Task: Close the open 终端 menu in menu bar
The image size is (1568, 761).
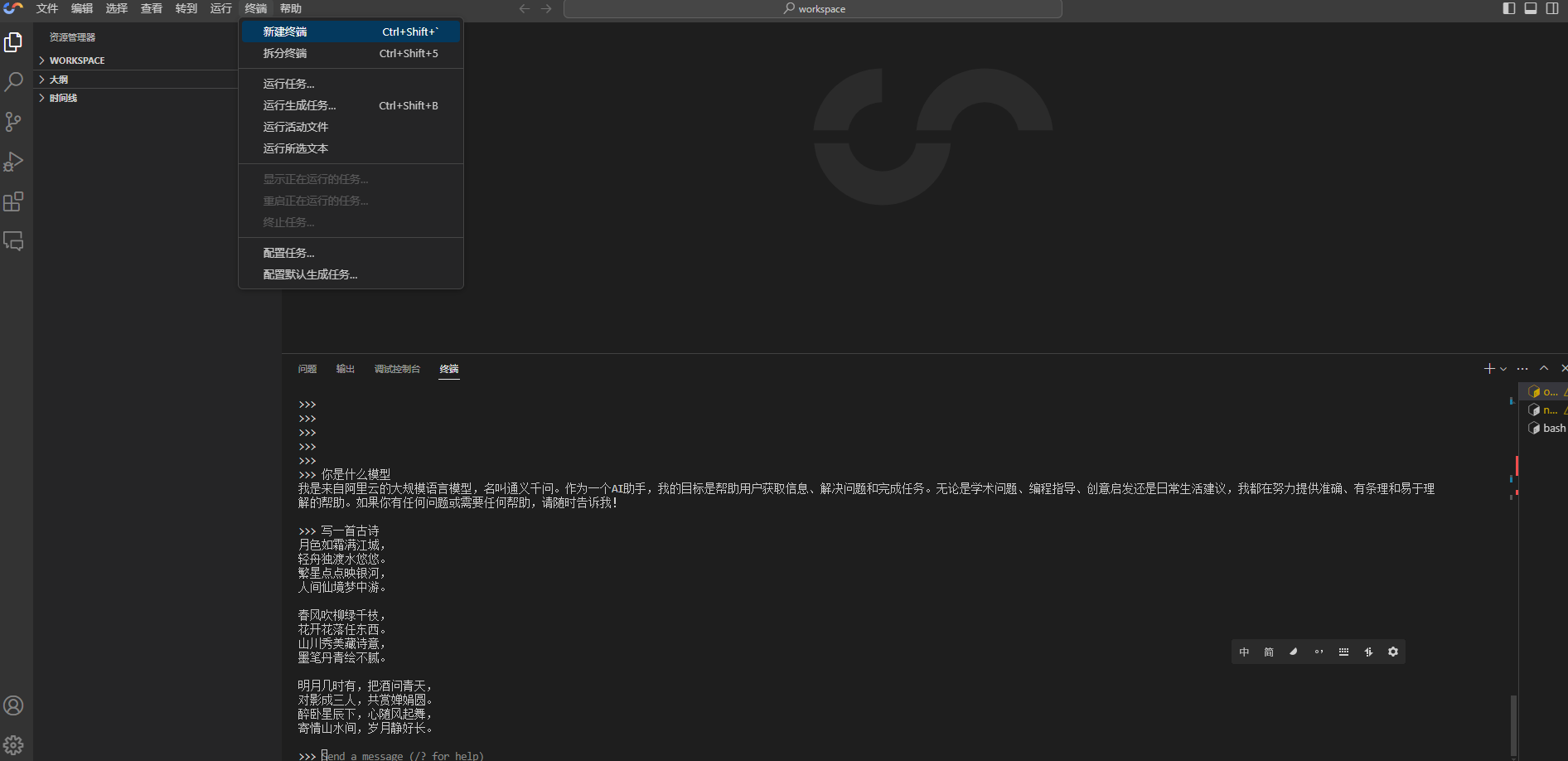Action: 256,8
